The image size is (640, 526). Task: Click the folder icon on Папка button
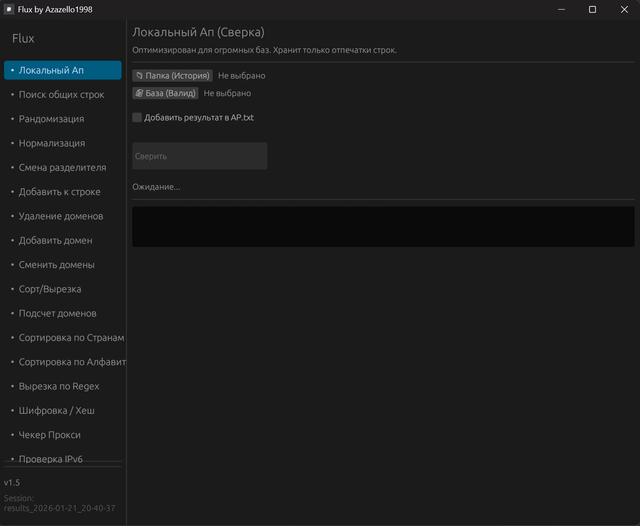click(x=140, y=75)
